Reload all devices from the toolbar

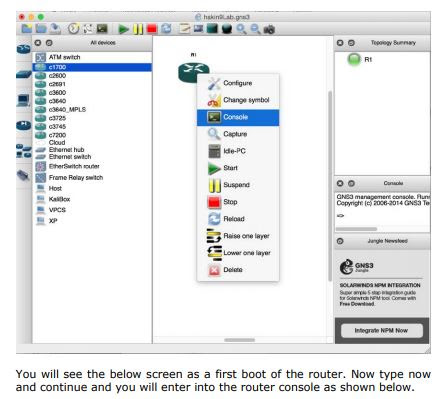point(166,29)
